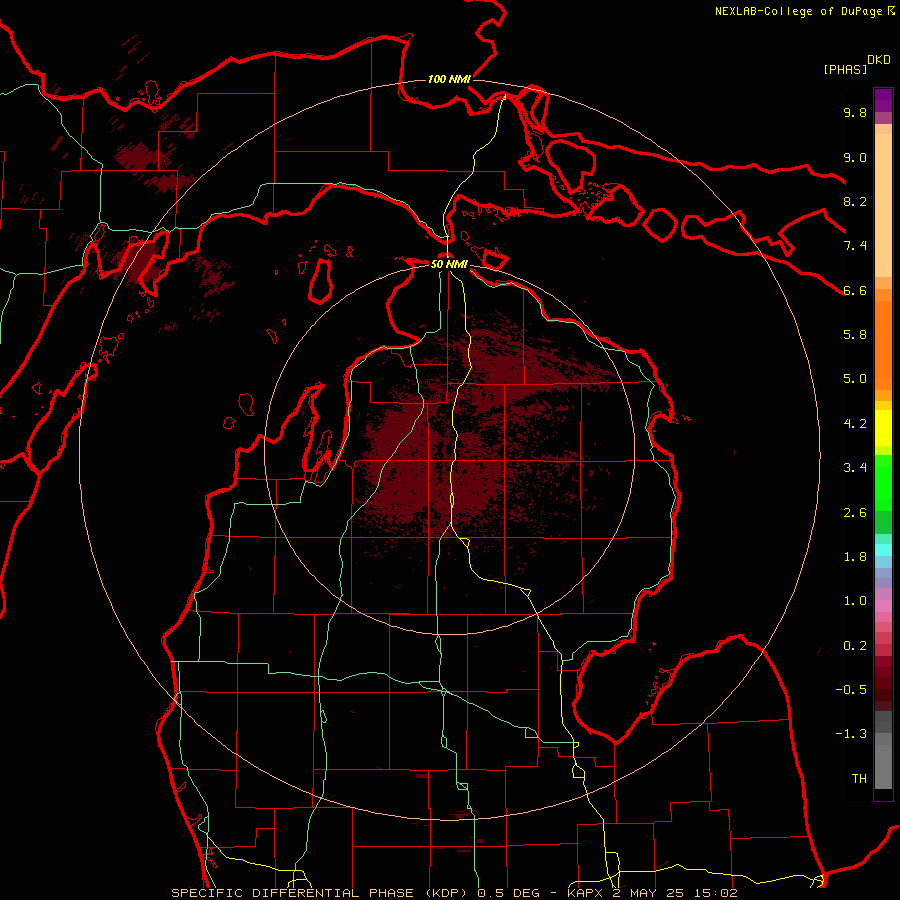Click the yellow segment of the color bar
This screenshot has height=900, width=900.
tap(883, 428)
